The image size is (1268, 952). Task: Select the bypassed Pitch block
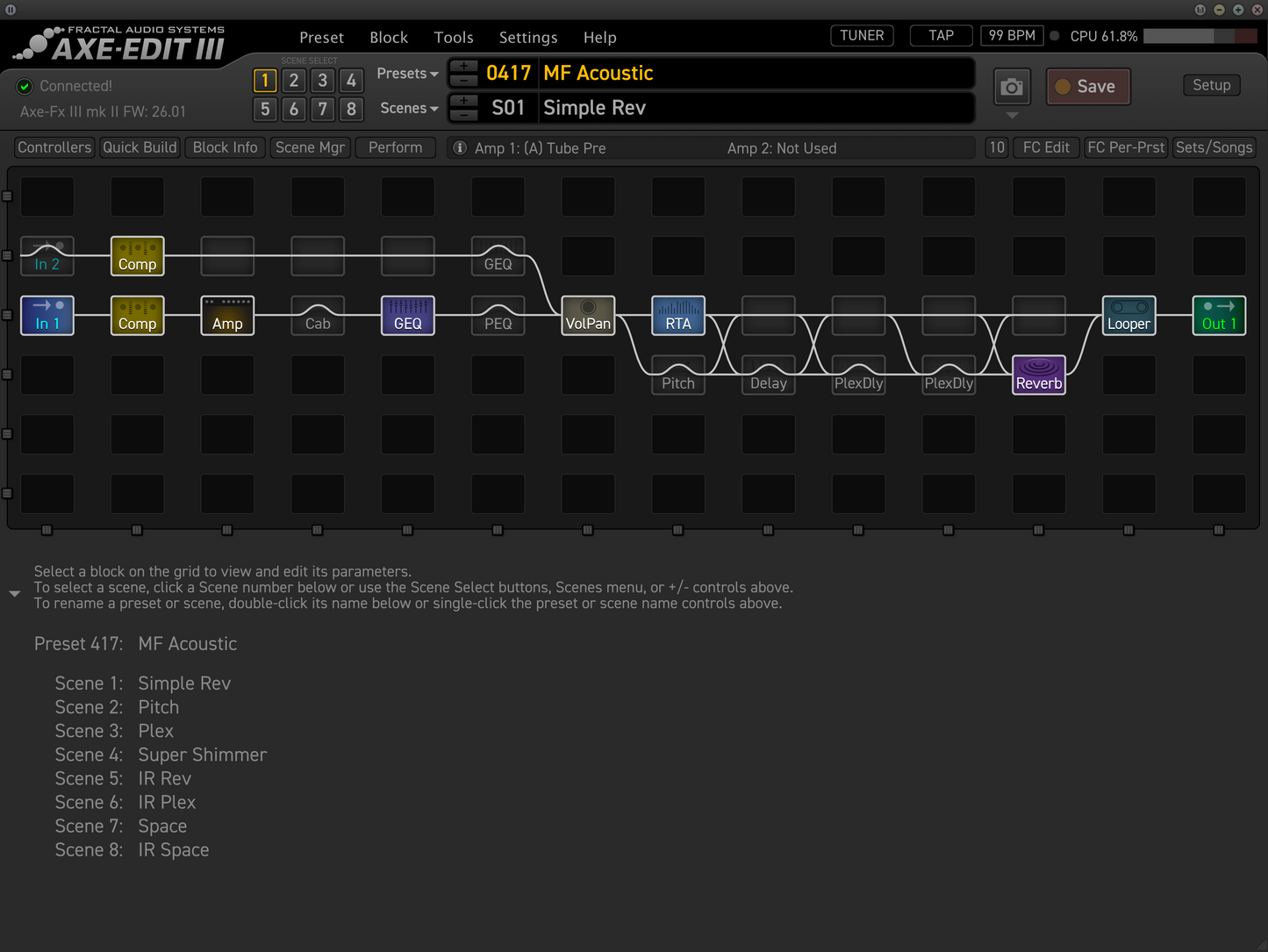tap(678, 376)
